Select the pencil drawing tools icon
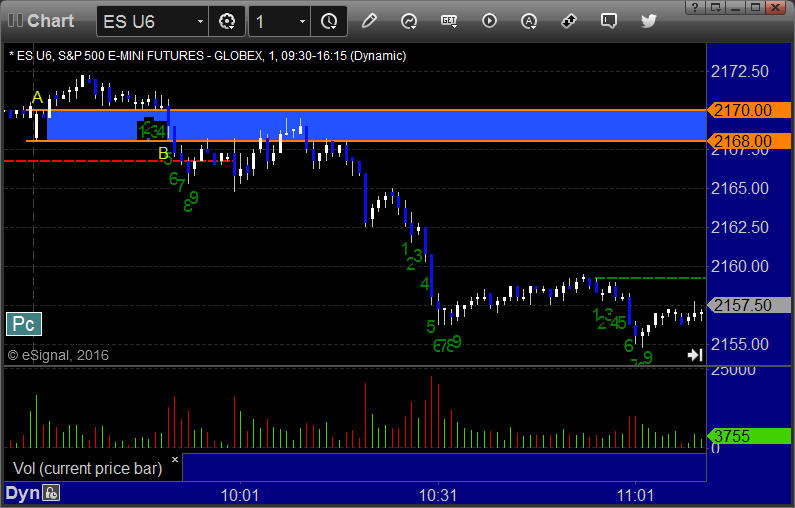Screen dimensions: 795x508 tap(369, 21)
